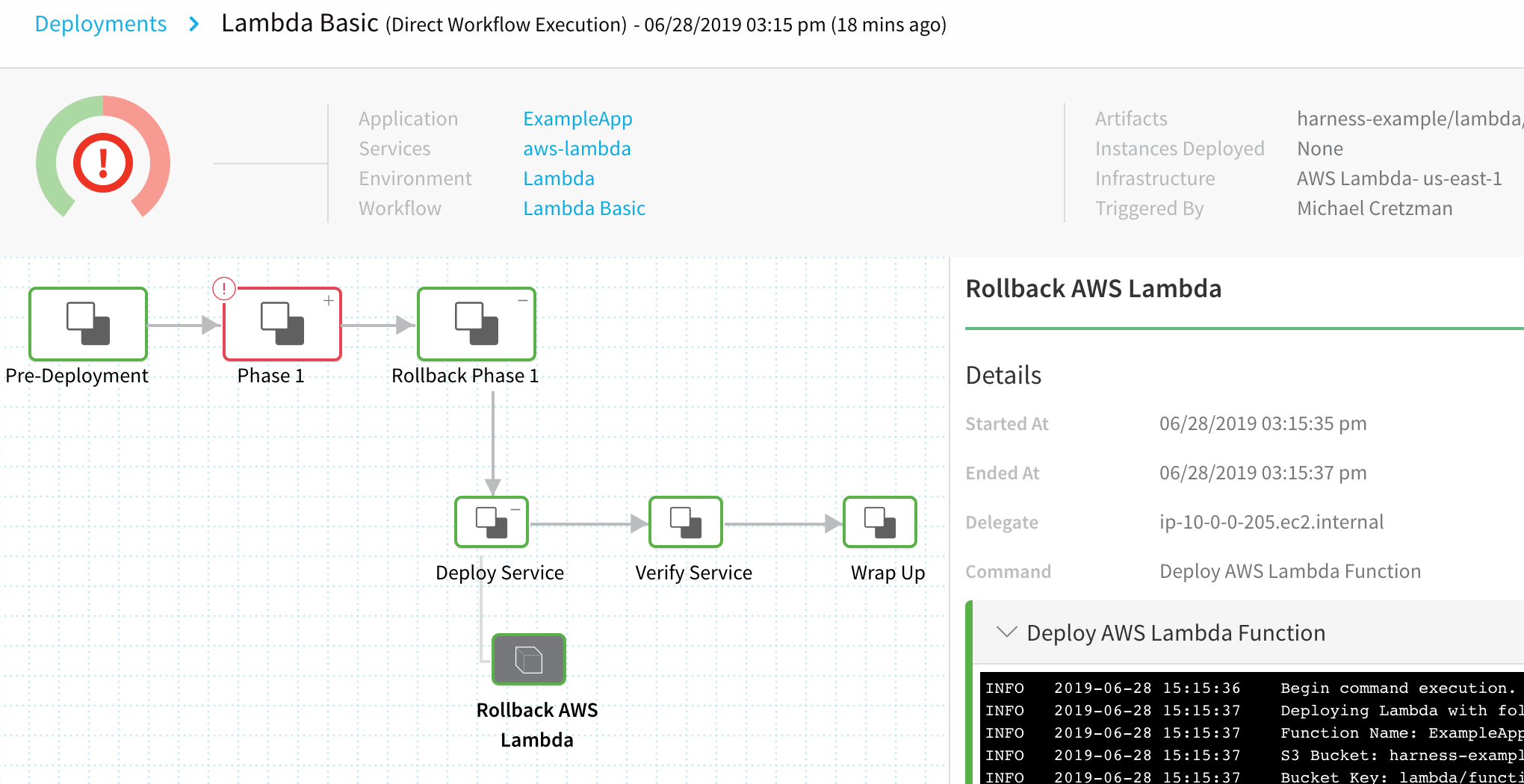Click the breadcrumb chevron after Deployments
1524x784 pixels.
[194, 24]
